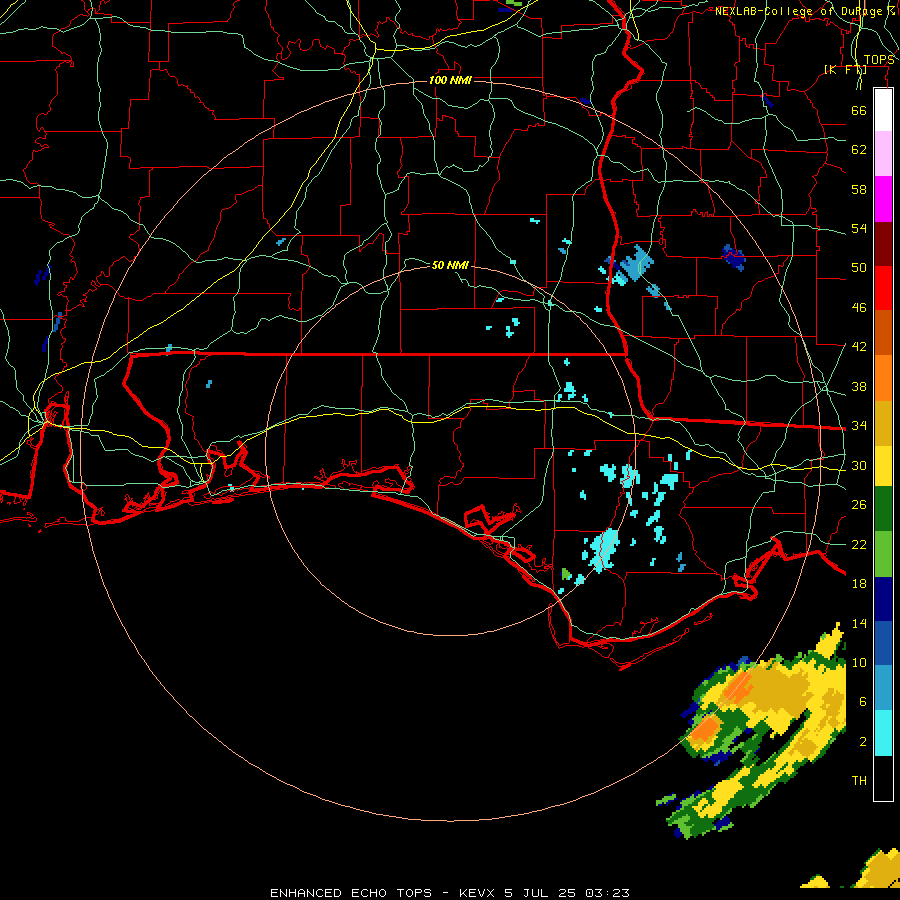This screenshot has height=900, width=900.
Task: Click the legend value 6
Action: (x=863, y=701)
